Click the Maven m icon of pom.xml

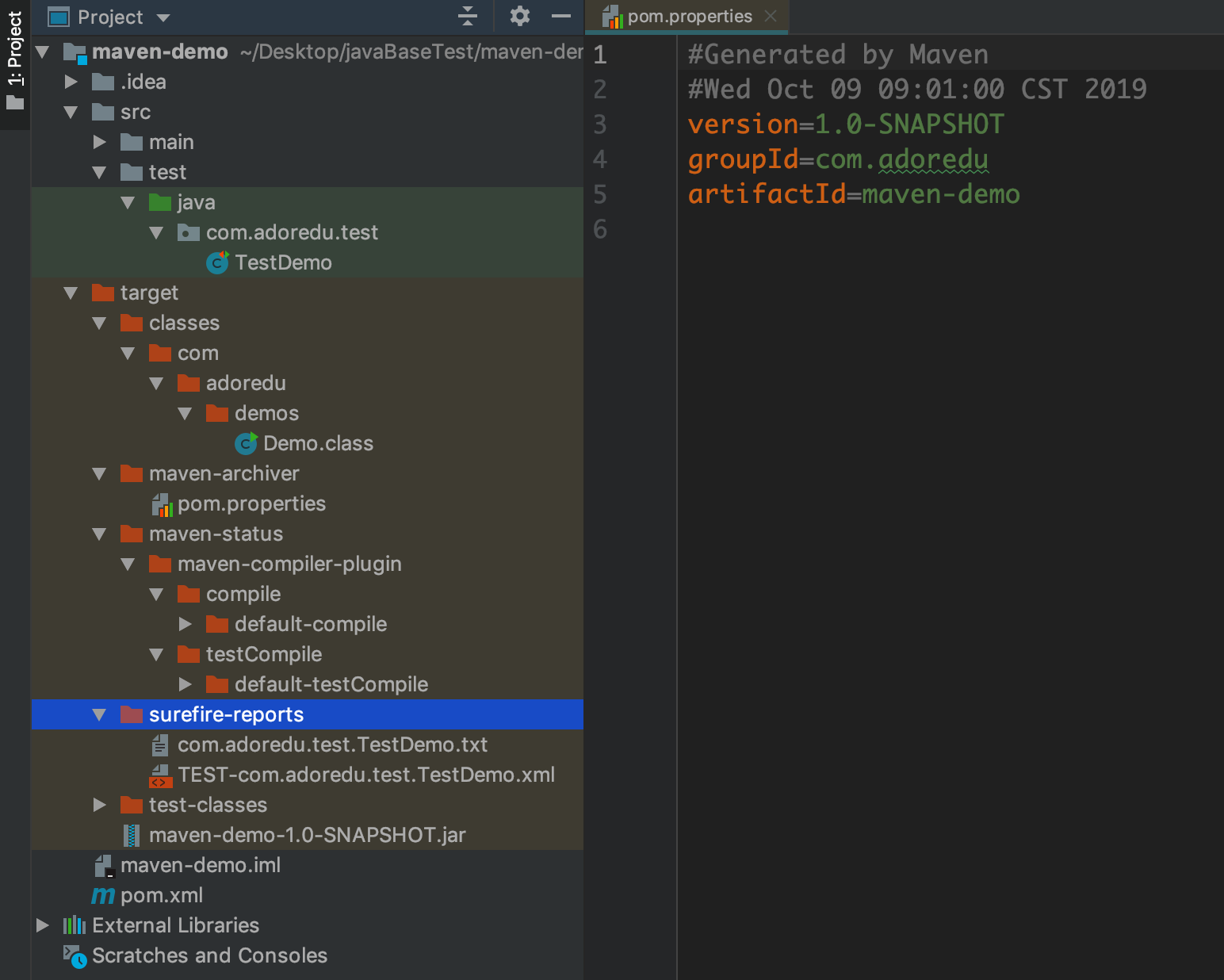[x=103, y=895]
